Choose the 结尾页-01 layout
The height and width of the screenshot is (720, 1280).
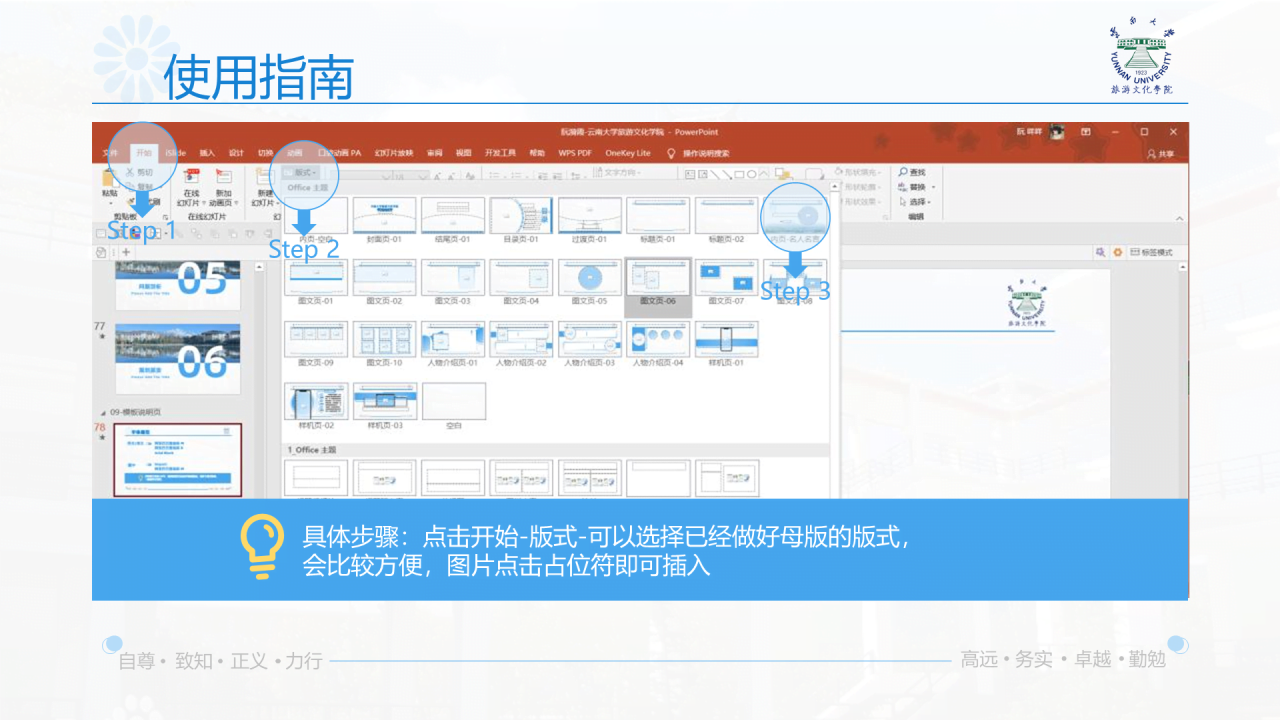(x=453, y=220)
